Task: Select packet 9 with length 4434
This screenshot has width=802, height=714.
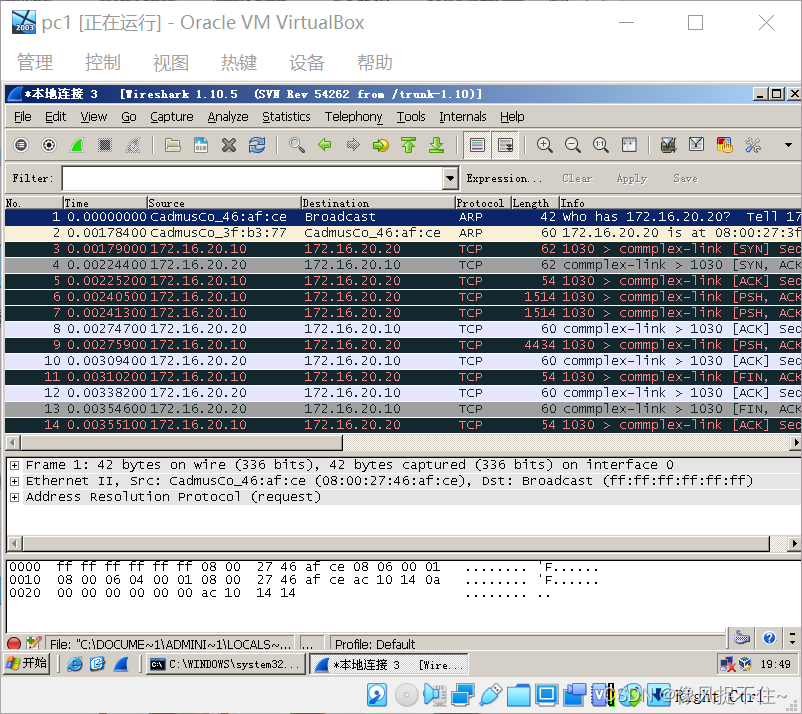Action: [403, 345]
